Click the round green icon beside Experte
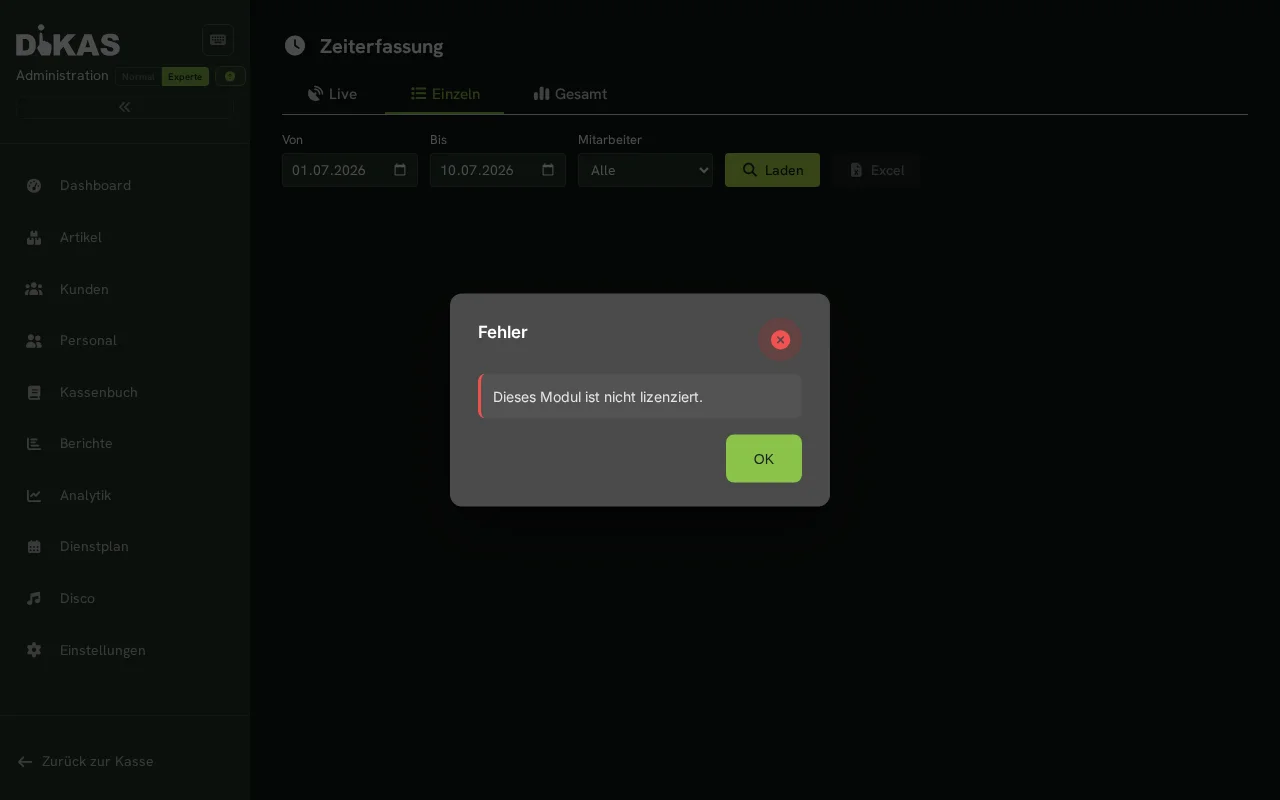The height and width of the screenshot is (800, 1280). pos(230,77)
